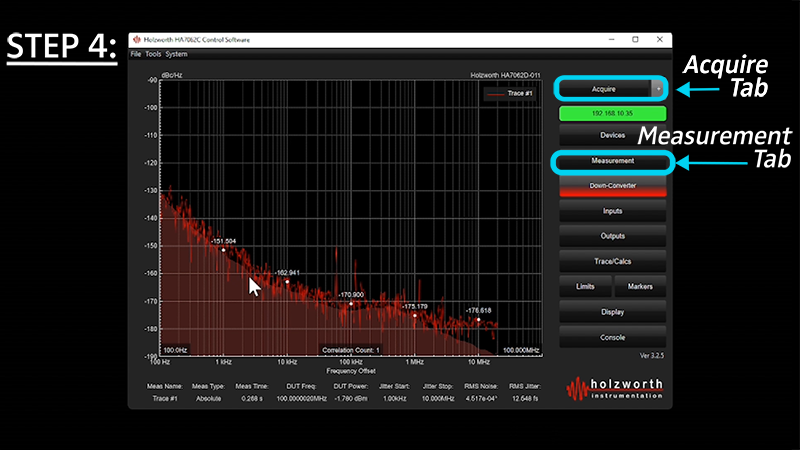Open the File menu

(135, 54)
